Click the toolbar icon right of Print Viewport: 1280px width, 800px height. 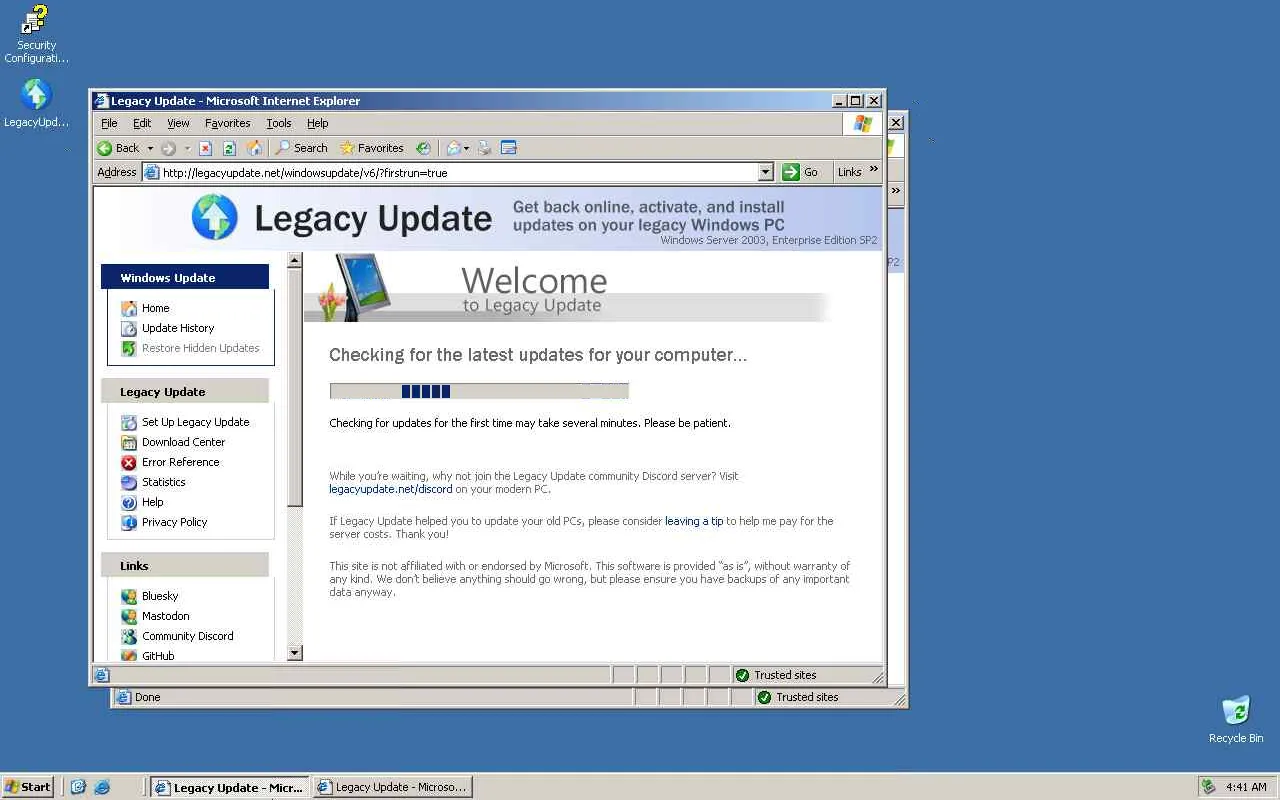(509, 148)
